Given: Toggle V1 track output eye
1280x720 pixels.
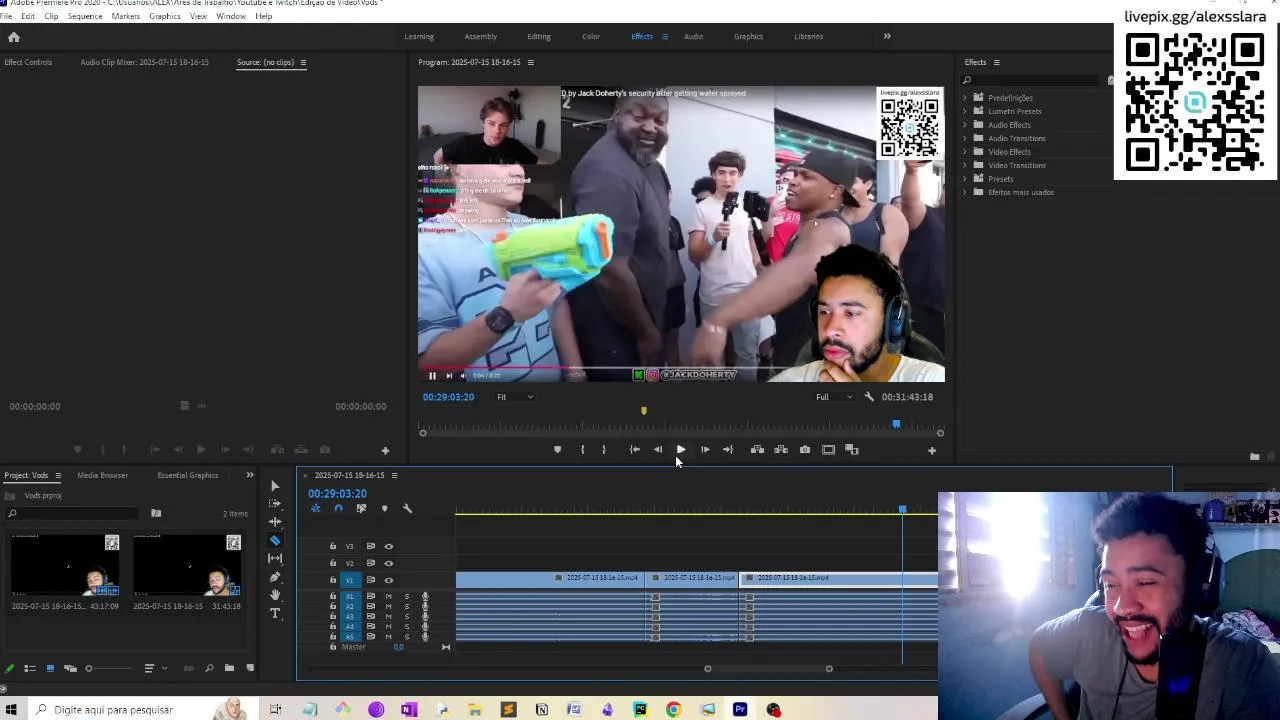Looking at the screenshot, I should point(389,580).
